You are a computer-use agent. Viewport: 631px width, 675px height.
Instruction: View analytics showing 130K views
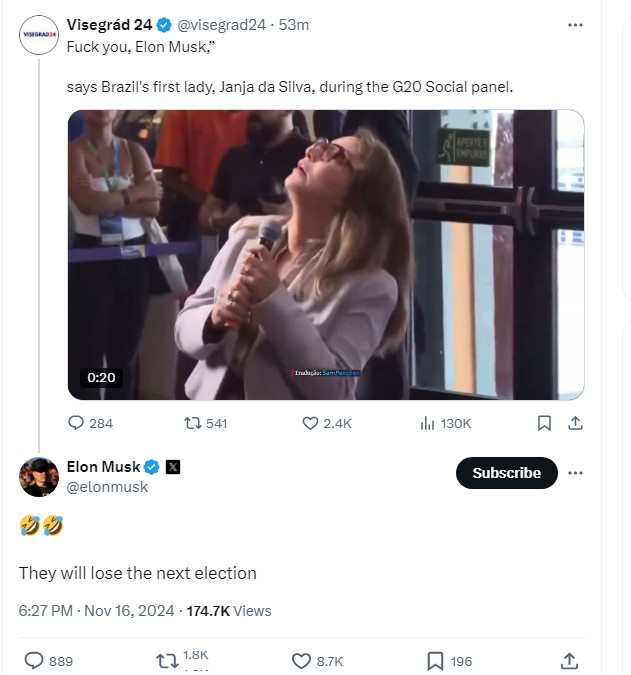(x=428, y=423)
